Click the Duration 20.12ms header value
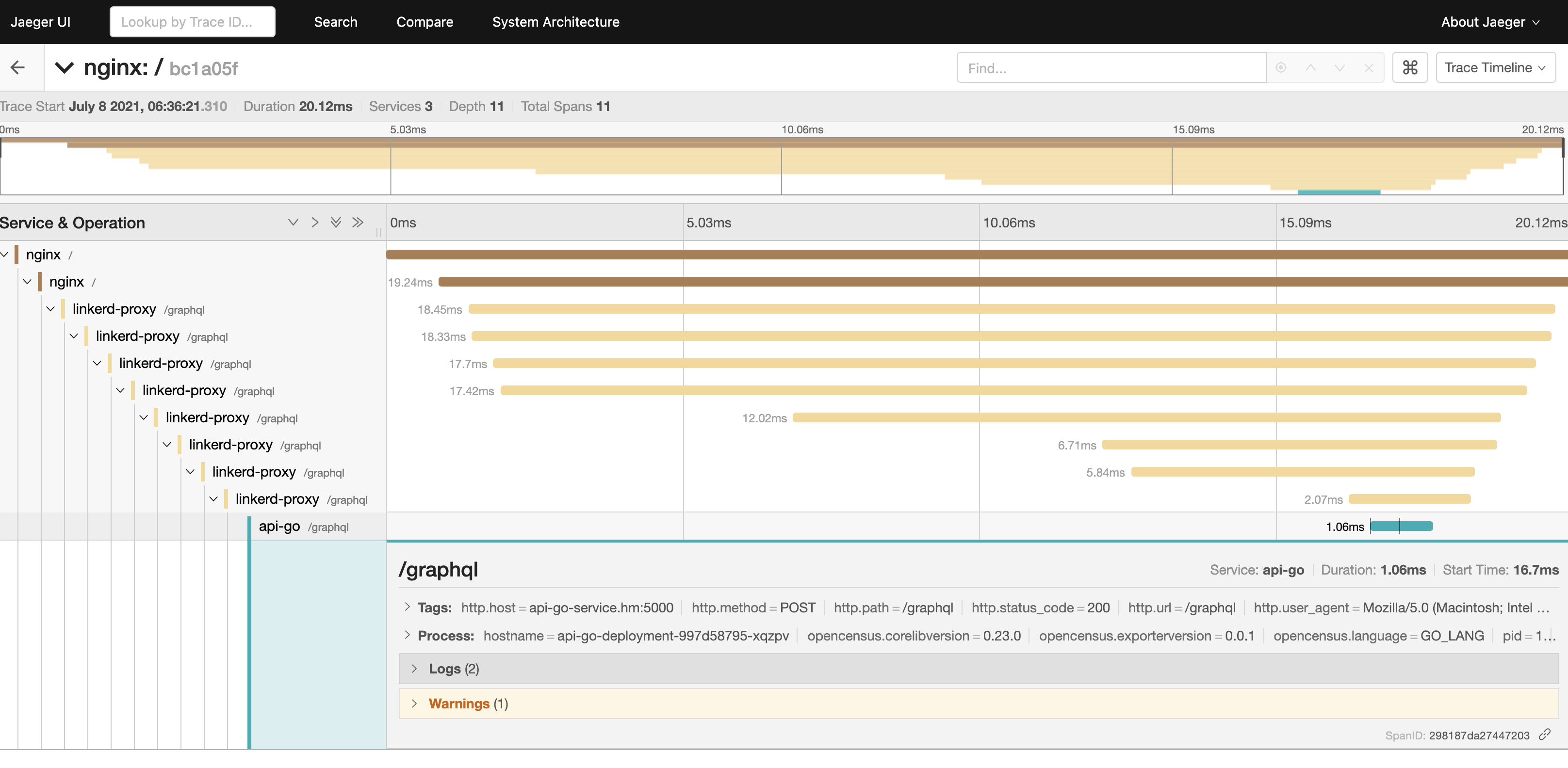 point(325,107)
